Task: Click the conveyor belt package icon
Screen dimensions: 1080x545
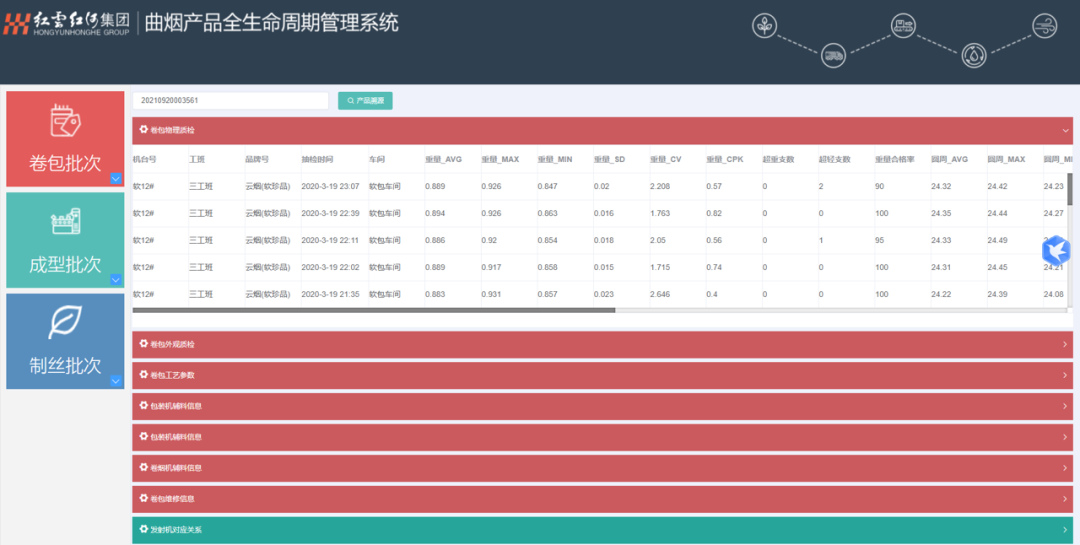Action: pyautogui.click(x=903, y=26)
